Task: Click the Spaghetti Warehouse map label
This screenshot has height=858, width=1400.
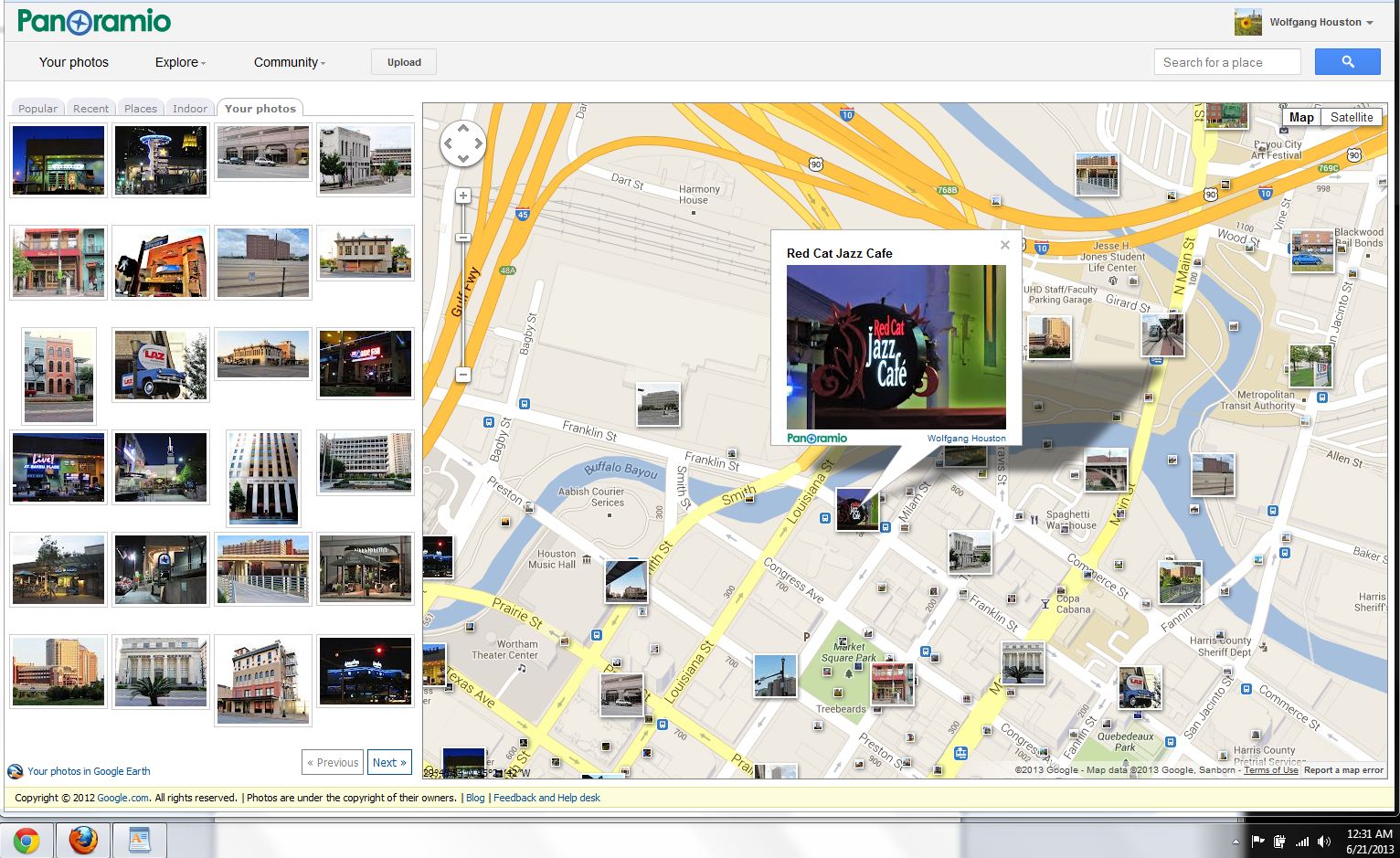Action: [x=1070, y=520]
